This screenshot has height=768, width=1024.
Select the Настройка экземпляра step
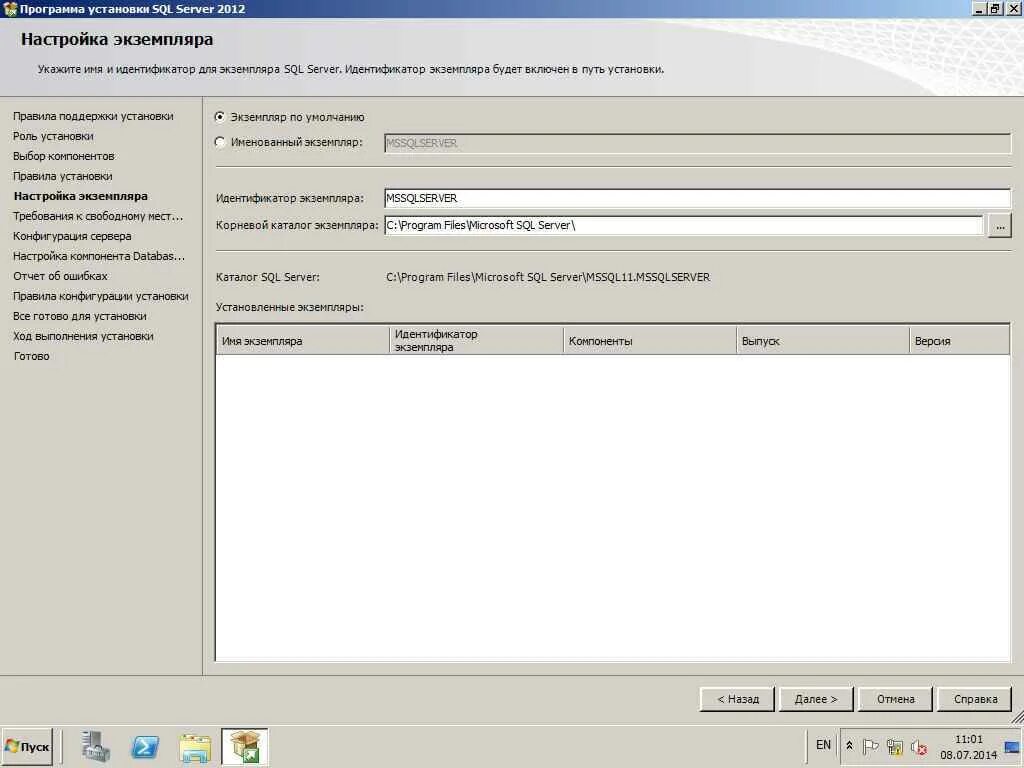(x=80, y=196)
